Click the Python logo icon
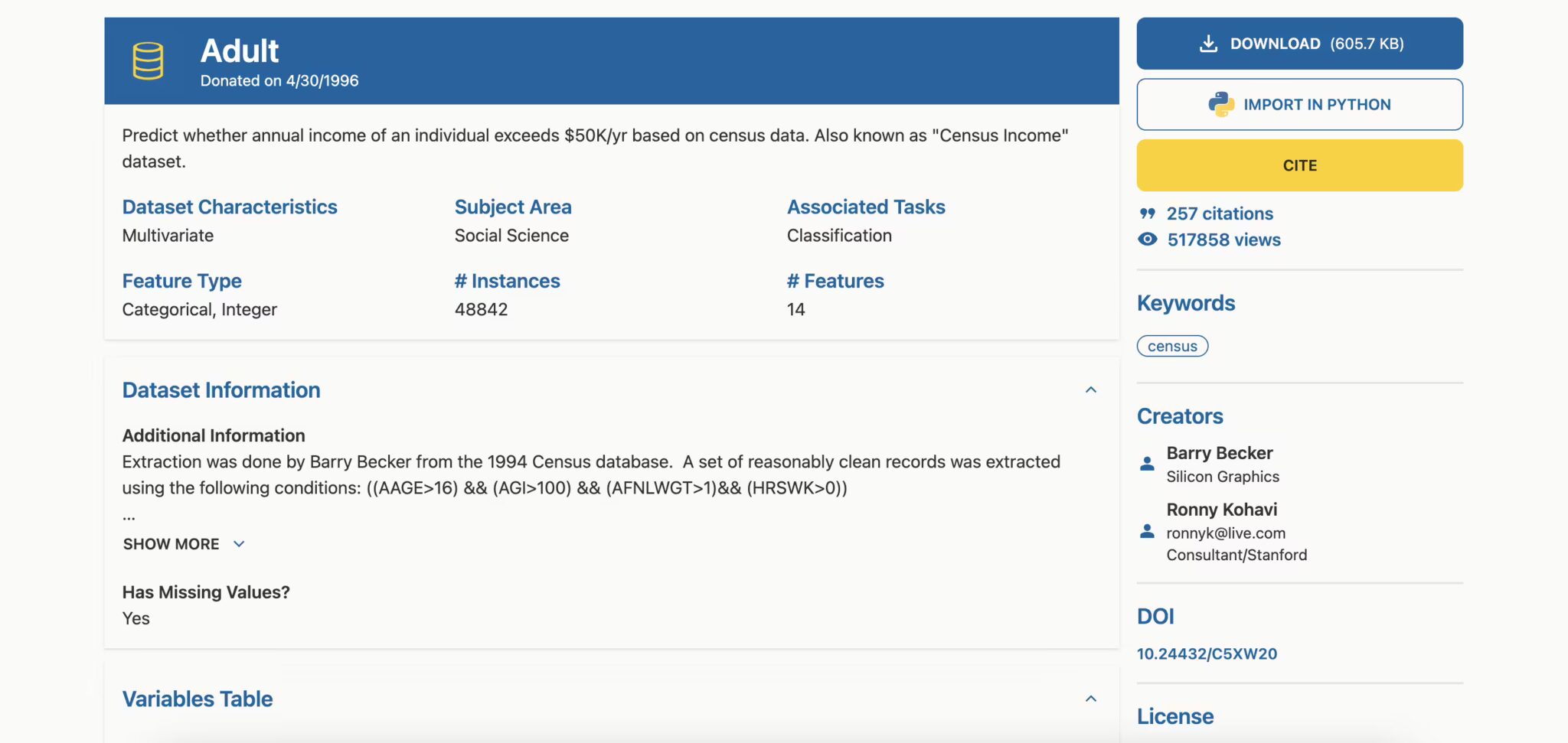The height and width of the screenshot is (743, 1568). tap(1222, 103)
